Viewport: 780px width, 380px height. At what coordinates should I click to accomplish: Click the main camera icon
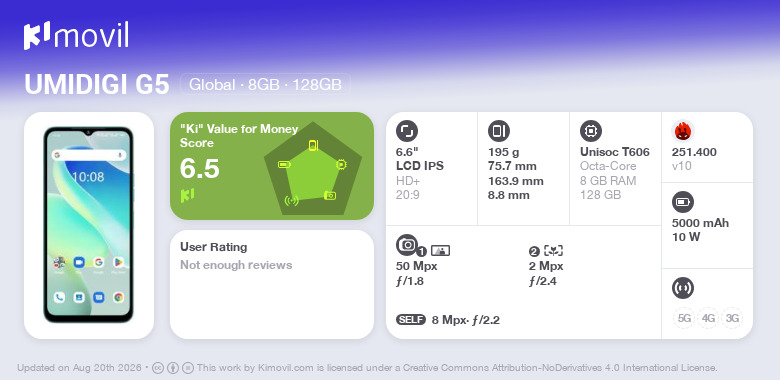407,244
